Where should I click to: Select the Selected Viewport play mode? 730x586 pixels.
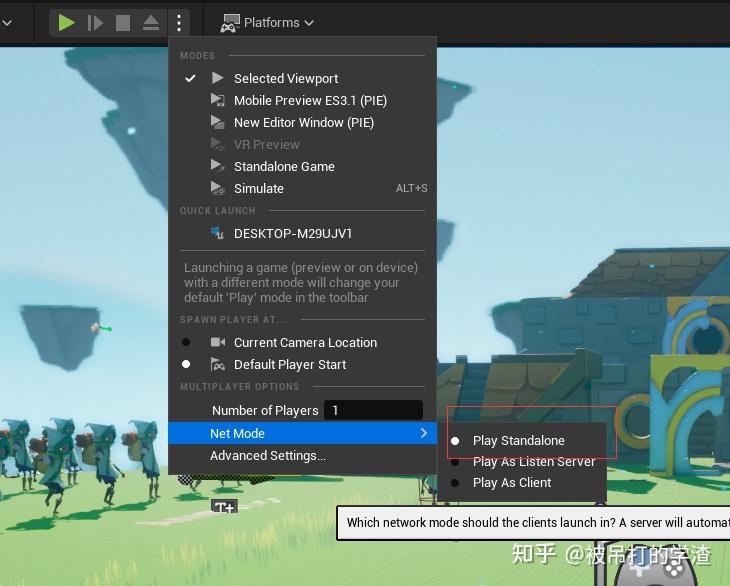[x=303, y=78]
